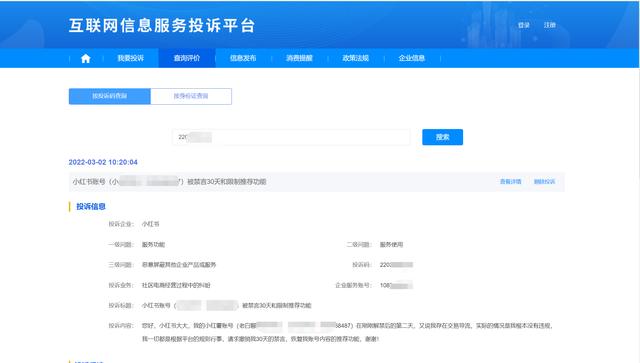640x363 pixels.
Task: Select the 小红书账号 complaint result row
Action: click(x=317, y=182)
